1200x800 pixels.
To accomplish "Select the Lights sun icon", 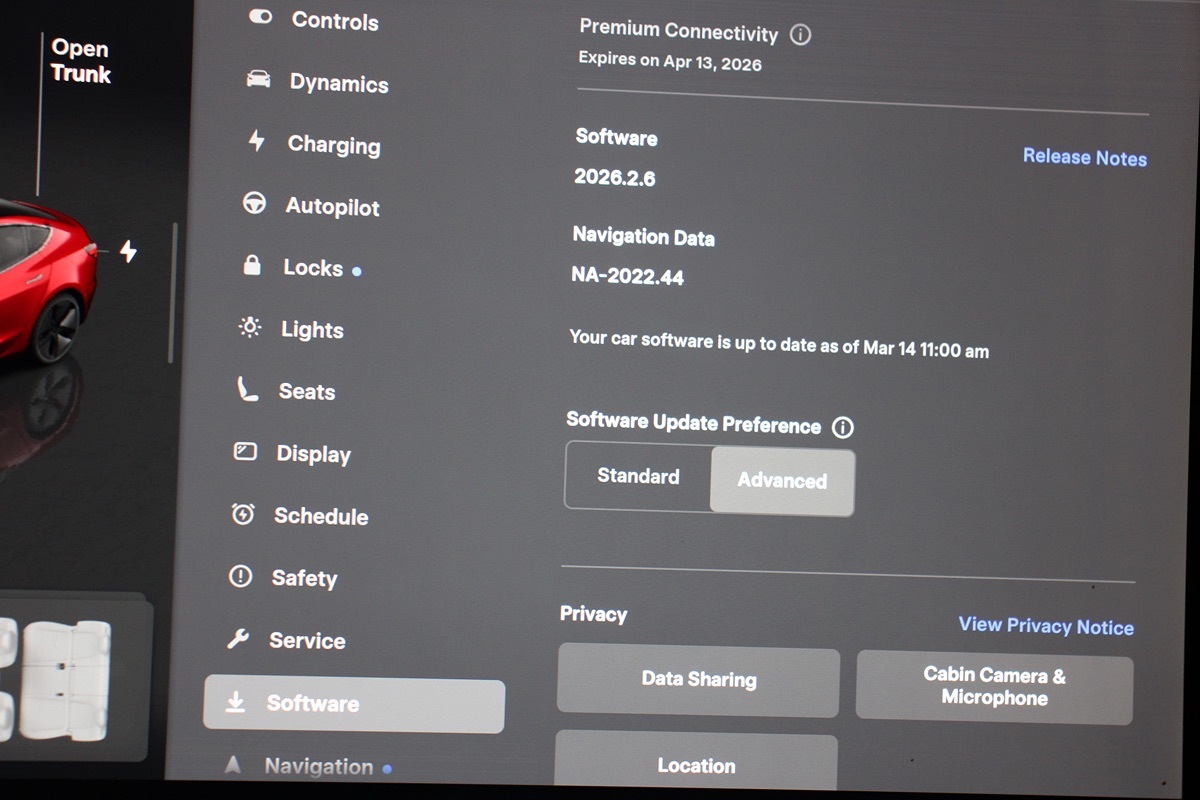I will coord(250,328).
